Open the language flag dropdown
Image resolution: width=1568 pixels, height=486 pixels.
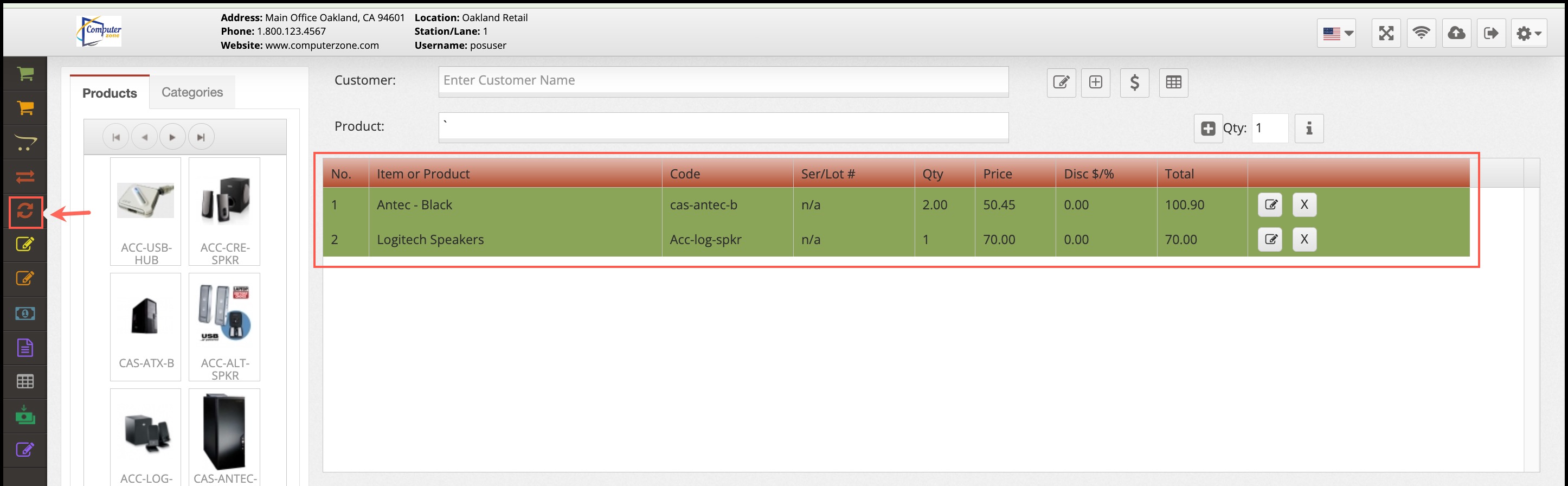click(1336, 33)
